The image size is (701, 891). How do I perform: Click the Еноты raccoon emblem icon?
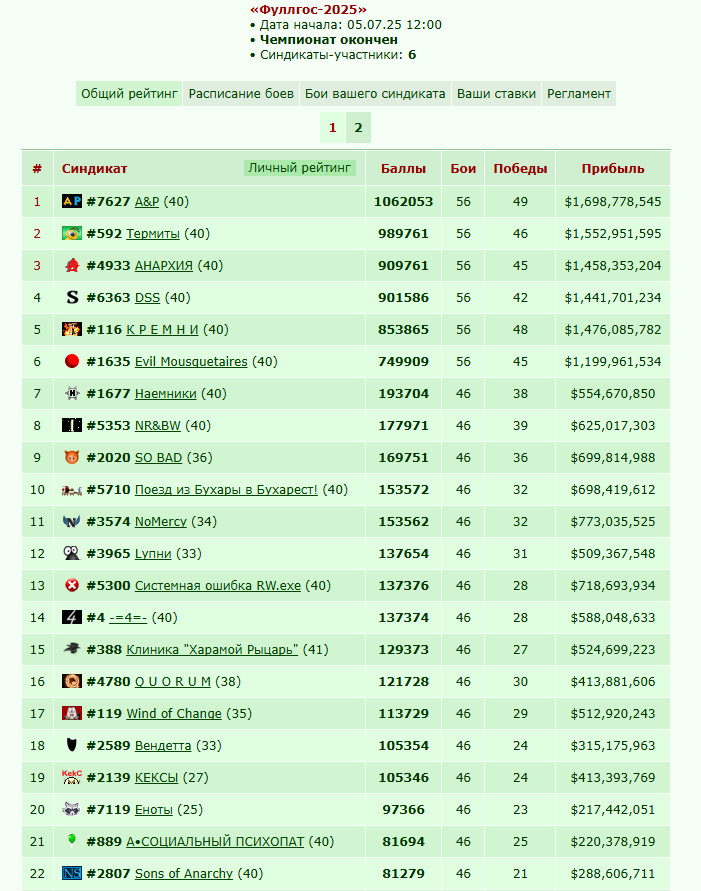coord(72,809)
